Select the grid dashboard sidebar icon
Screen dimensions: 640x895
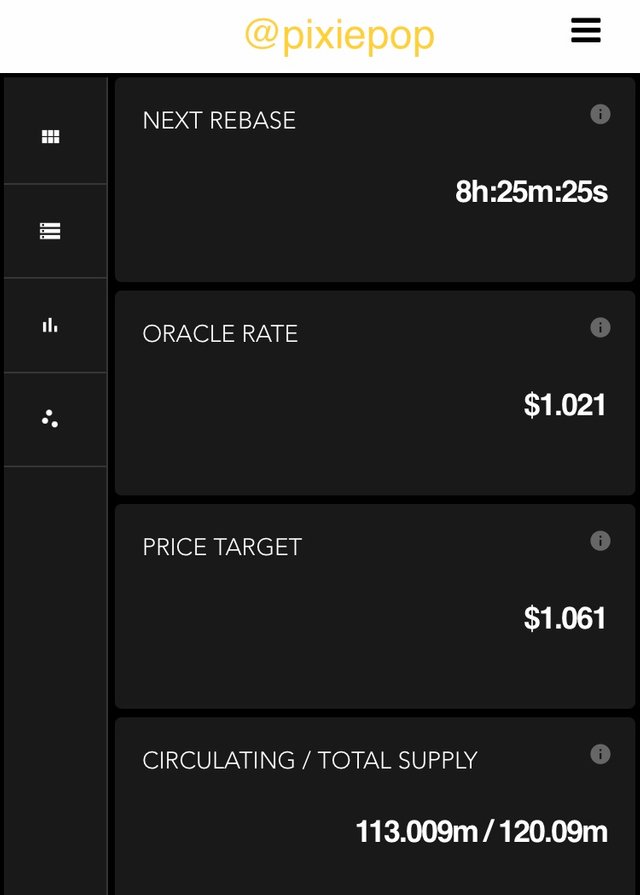pyautogui.click(x=50, y=136)
